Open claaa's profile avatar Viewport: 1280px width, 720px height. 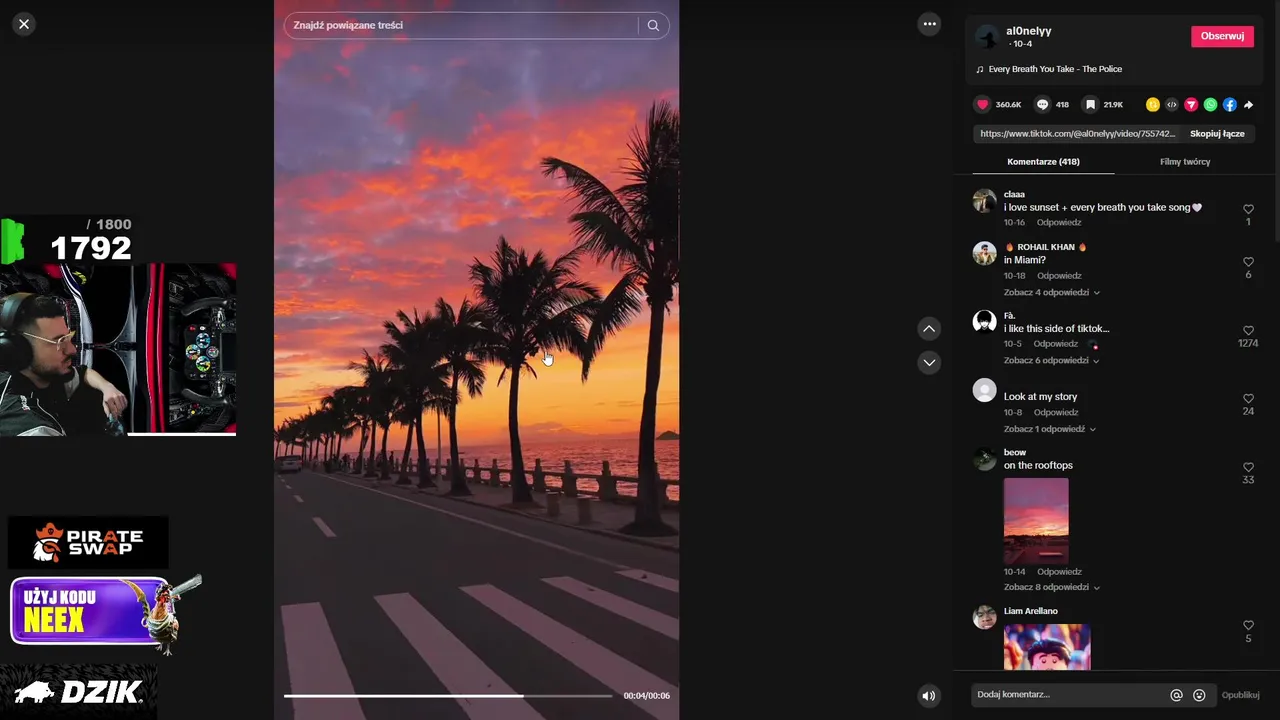(x=985, y=200)
